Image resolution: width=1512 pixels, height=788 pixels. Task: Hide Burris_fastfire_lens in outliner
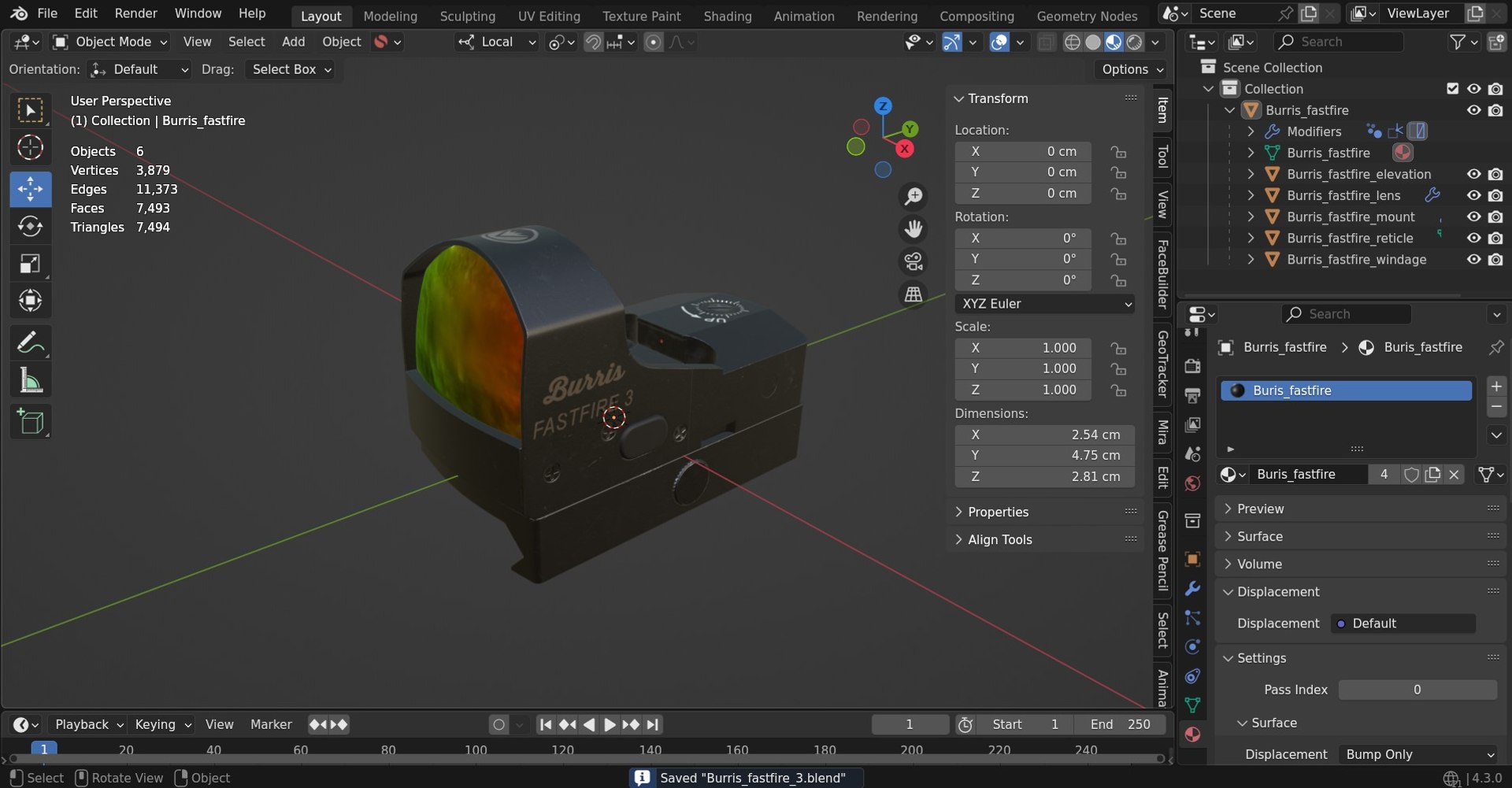coord(1473,195)
